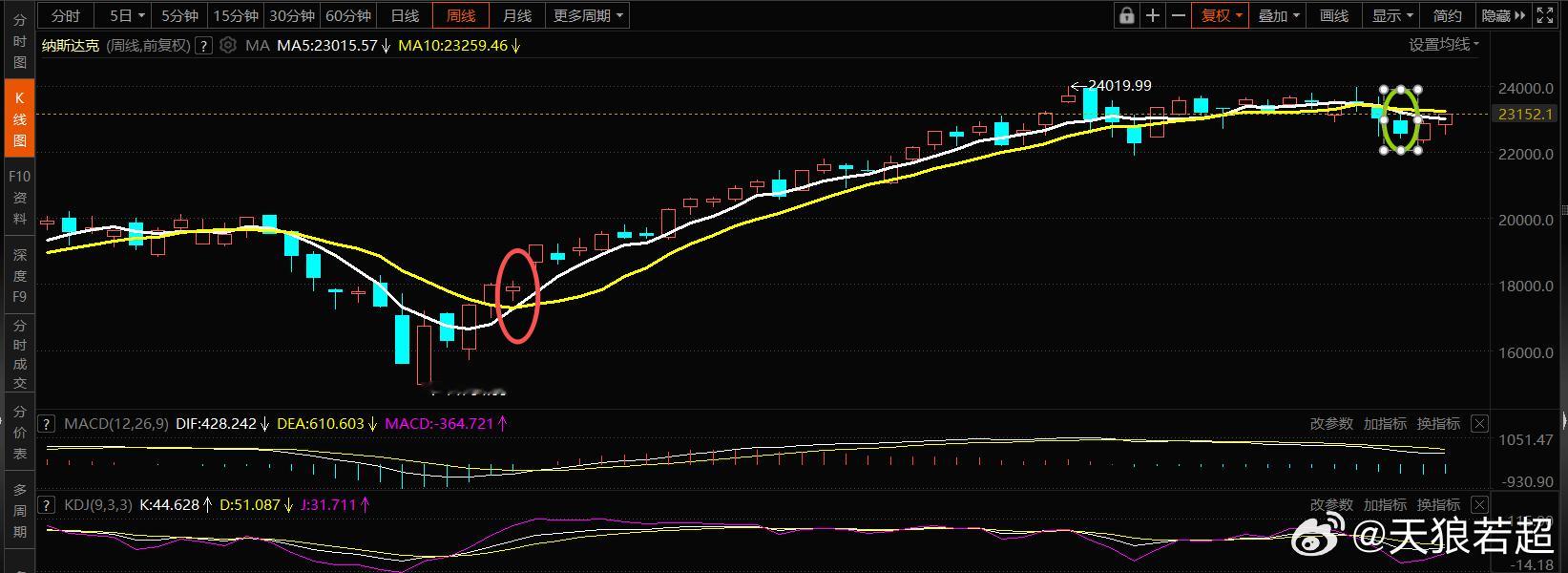The image size is (1568, 573).
Task: Click the KDJ help question mark icon
Action: [47, 504]
